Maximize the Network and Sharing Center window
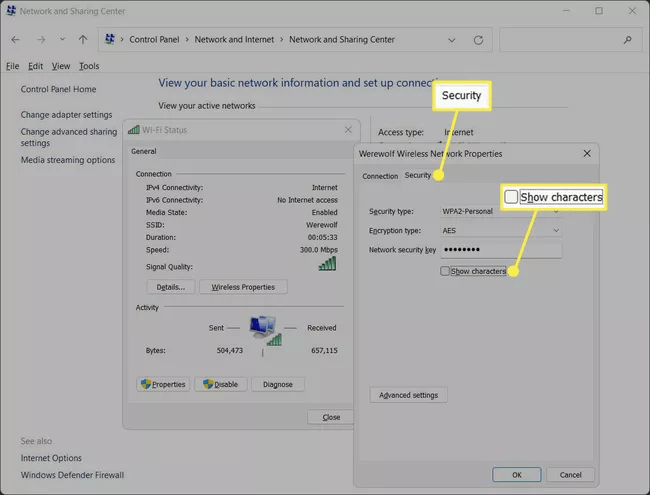650x495 pixels. click(599, 11)
